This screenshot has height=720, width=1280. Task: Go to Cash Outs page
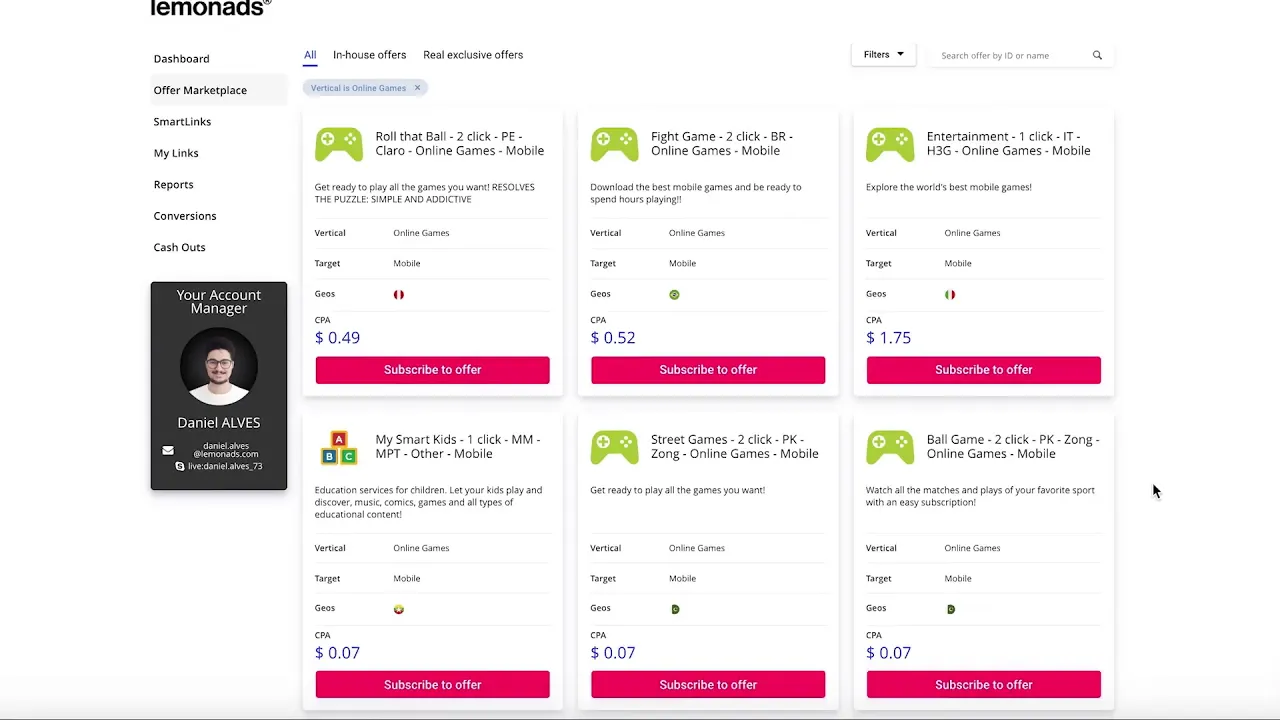point(179,248)
